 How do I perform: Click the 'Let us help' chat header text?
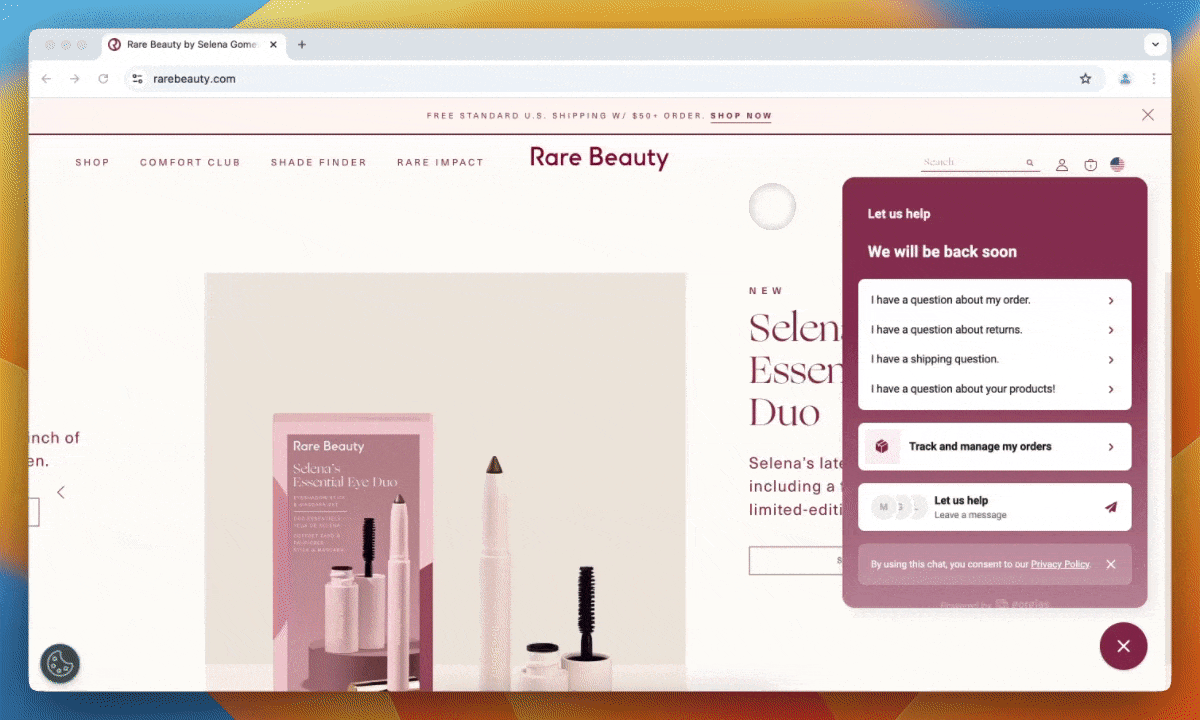(x=899, y=214)
